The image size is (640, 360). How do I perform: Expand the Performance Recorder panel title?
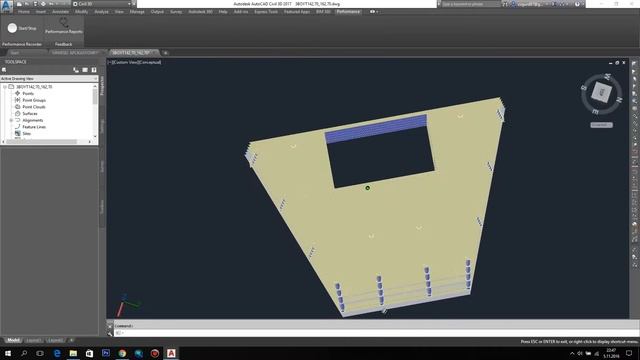pyautogui.click(x=22, y=44)
